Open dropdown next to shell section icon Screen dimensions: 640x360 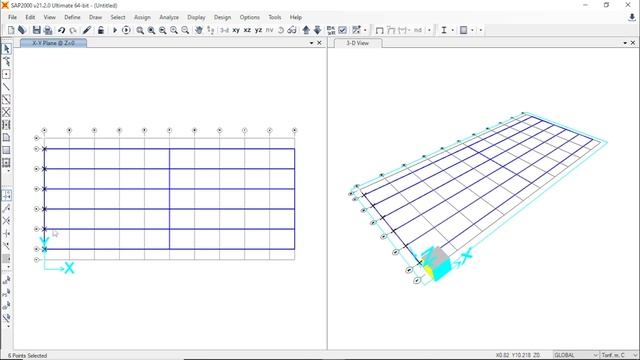tap(472, 30)
